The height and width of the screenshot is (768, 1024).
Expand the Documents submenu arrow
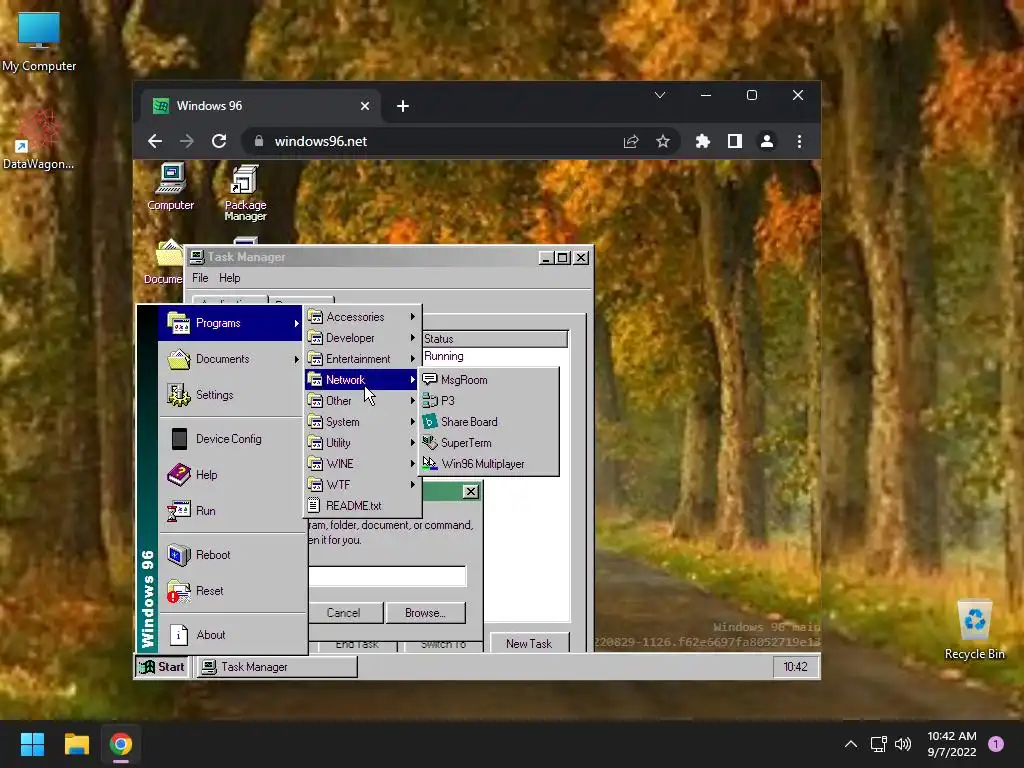pos(296,359)
